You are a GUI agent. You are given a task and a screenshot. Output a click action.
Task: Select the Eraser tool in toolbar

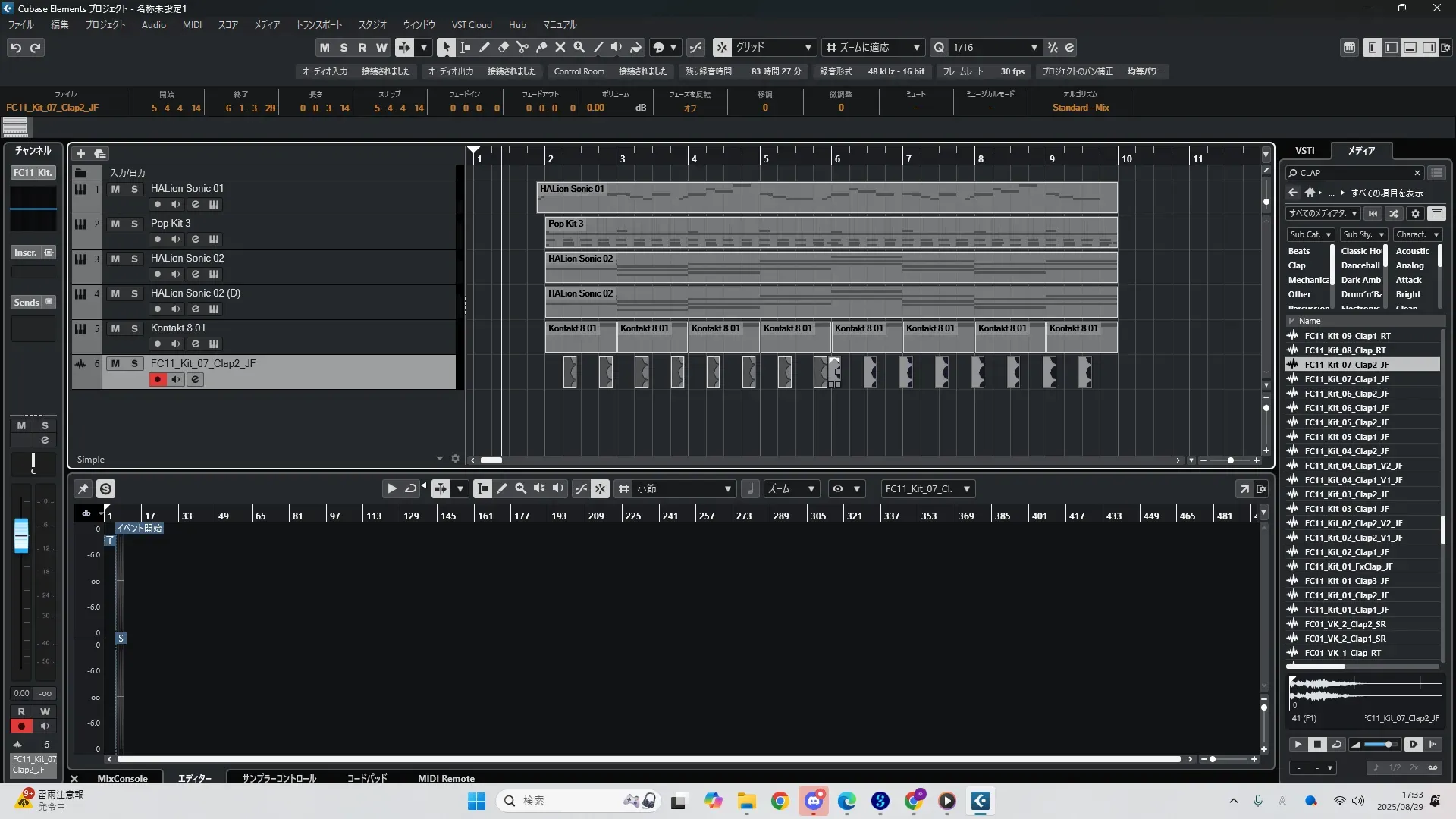coord(504,47)
